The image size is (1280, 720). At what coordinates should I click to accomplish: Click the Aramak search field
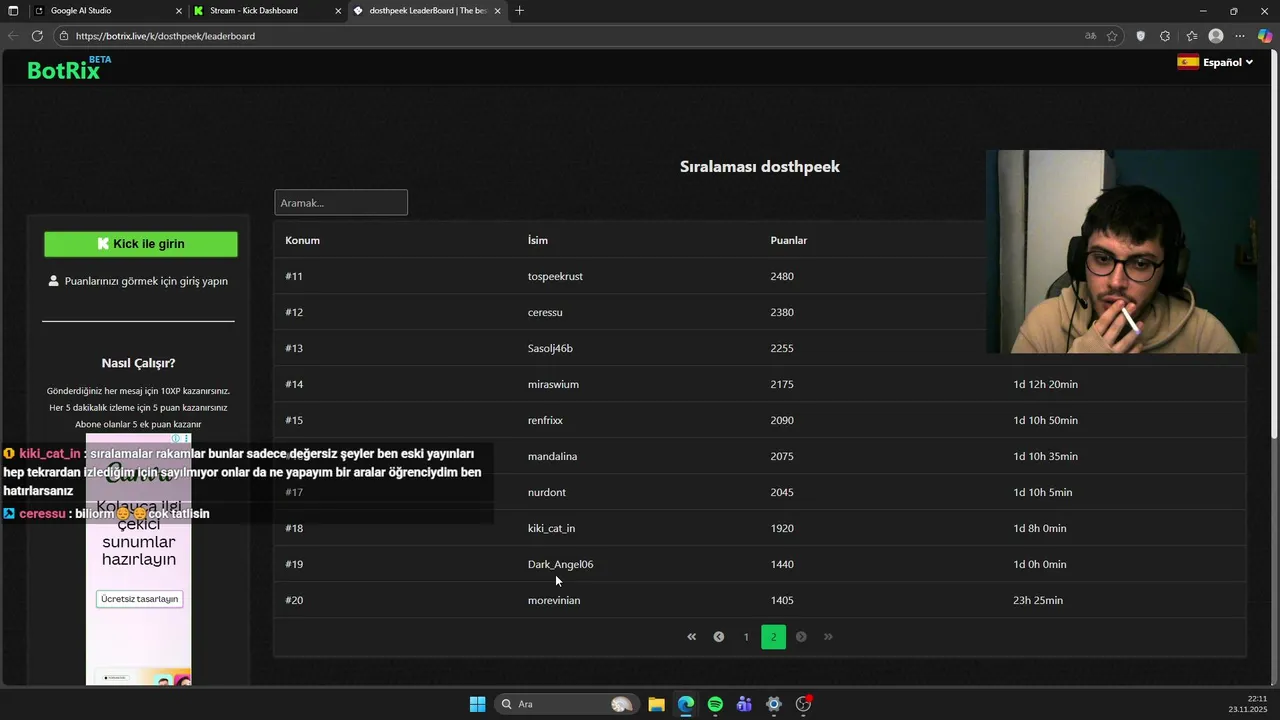click(x=341, y=202)
